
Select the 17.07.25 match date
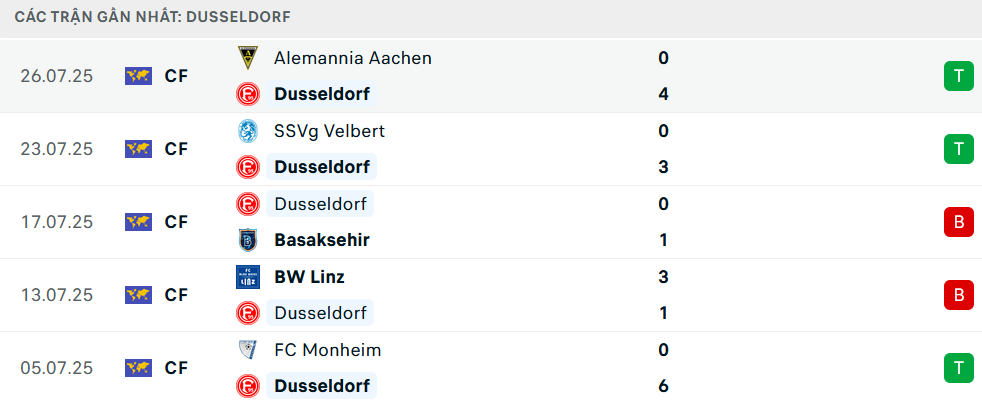tap(56, 222)
